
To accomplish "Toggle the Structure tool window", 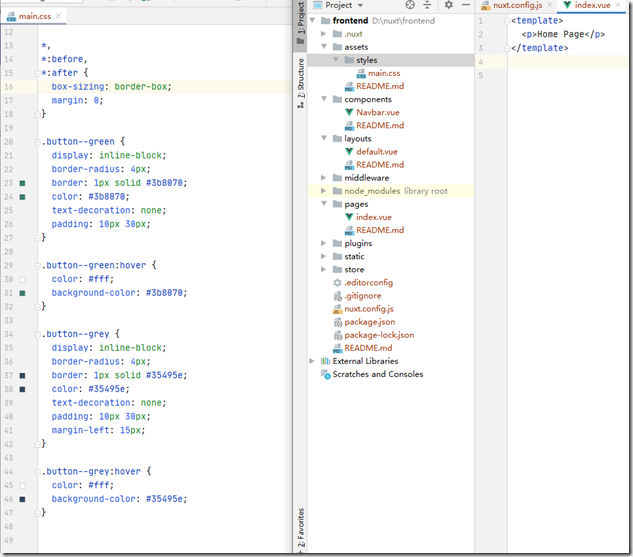I will point(300,83).
